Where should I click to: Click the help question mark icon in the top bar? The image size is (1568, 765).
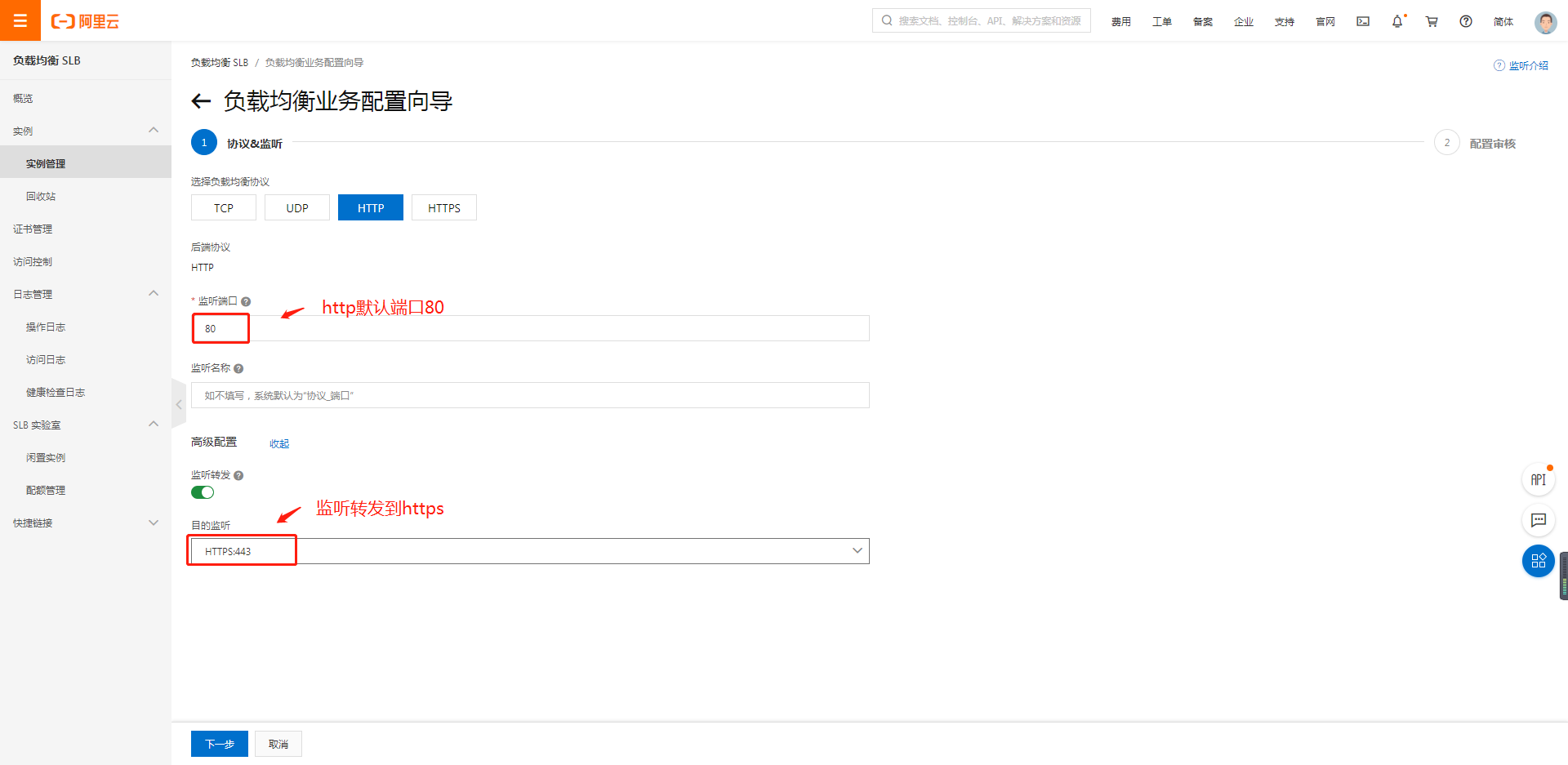click(x=1466, y=21)
